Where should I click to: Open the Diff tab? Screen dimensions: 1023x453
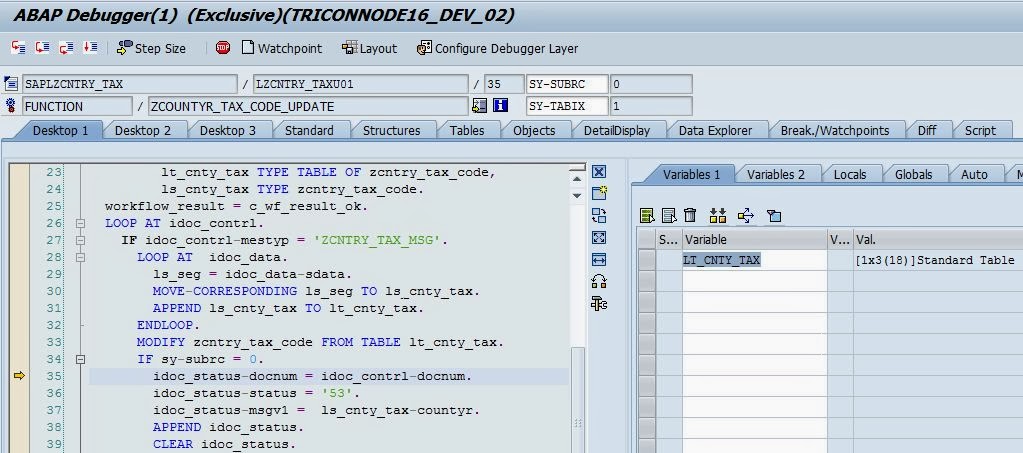point(927,131)
